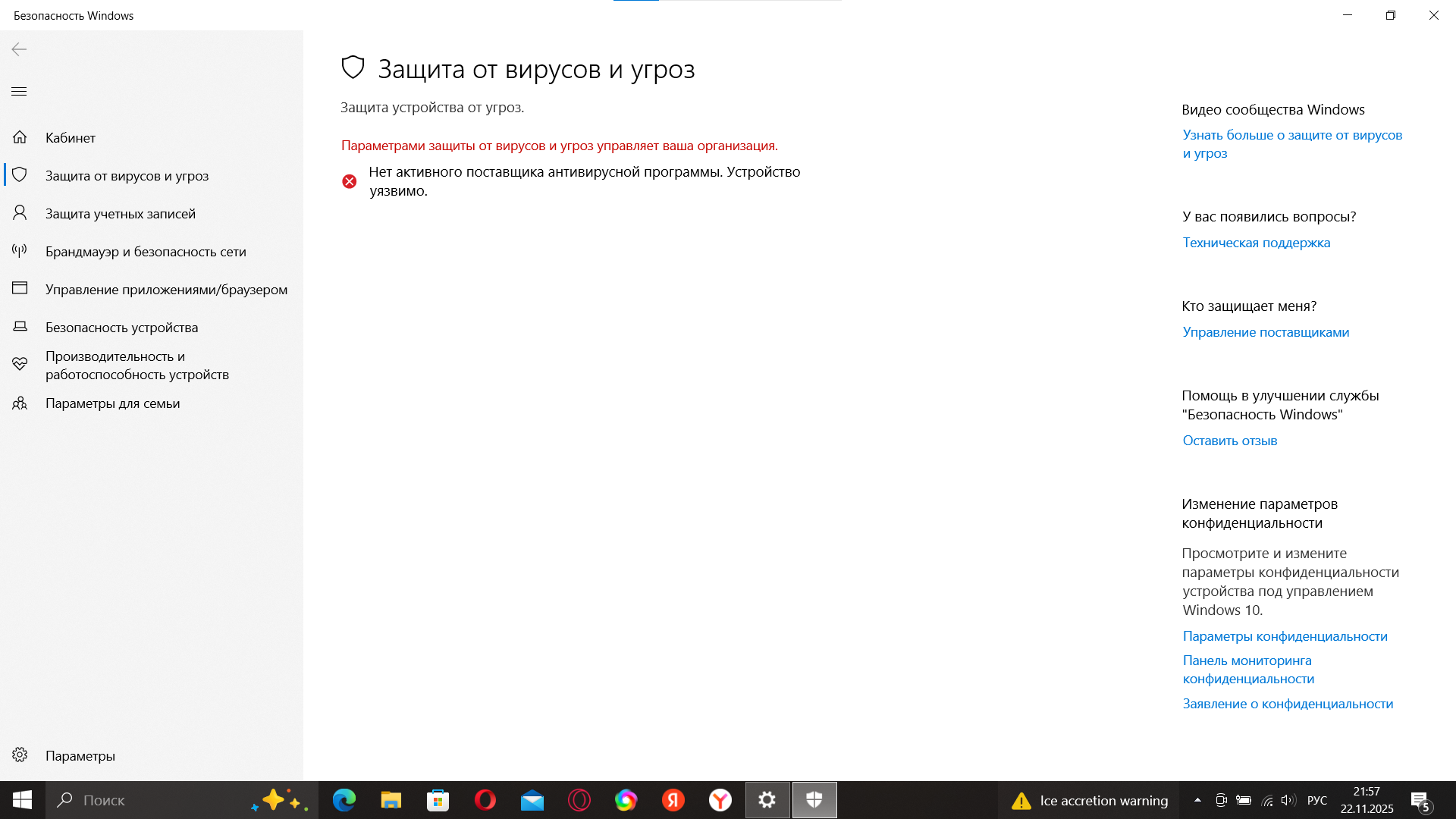
Task: Launch Opera browser red icon
Action: point(485,800)
